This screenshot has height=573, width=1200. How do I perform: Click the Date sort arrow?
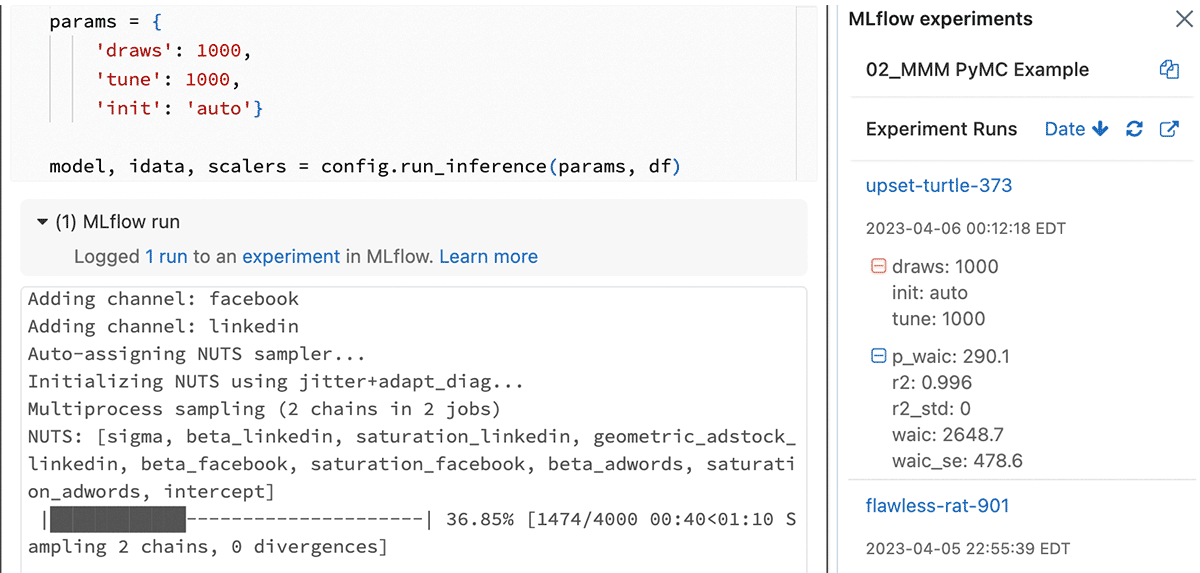pyautogui.click(x=1101, y=129)
